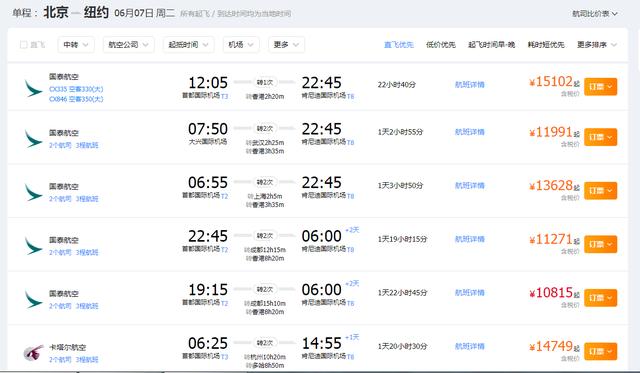This screenshot has height=373, width=640.
Task: Click the ¥11991 price
Action: point(551,132)
